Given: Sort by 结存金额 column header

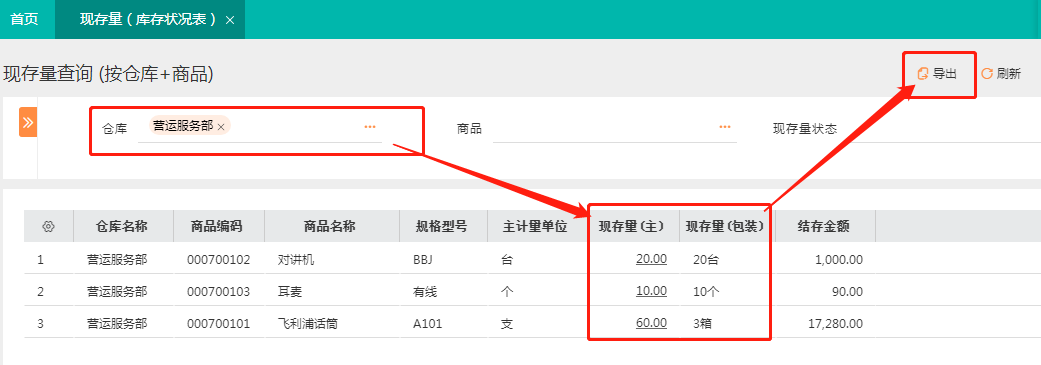Looking at the screenshot, I should pyautogui.click(x=823, y=226).
